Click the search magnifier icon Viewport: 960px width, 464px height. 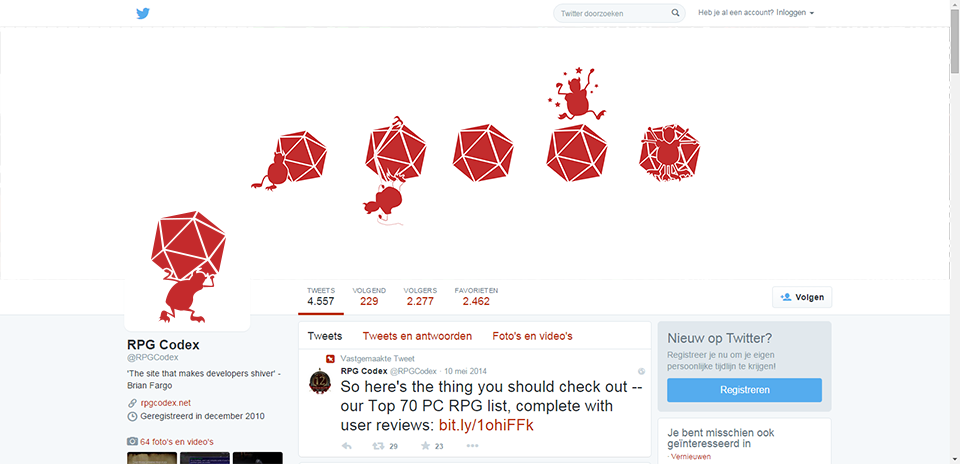[x=675, y=13]
